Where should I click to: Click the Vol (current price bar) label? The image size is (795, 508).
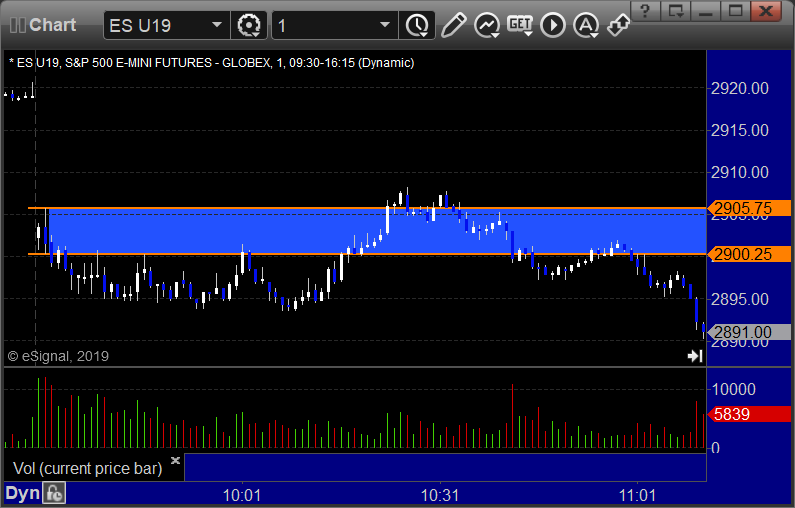point(88,468)
